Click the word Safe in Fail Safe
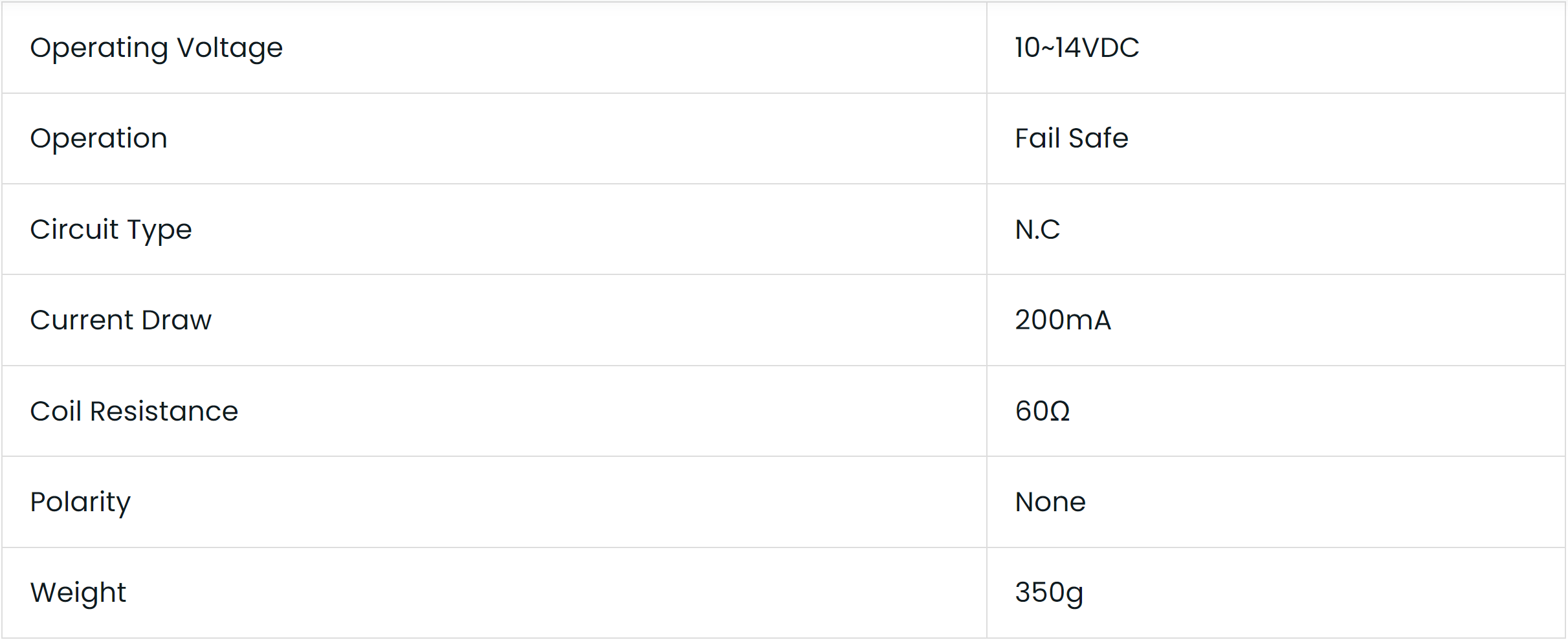Image resolution: width=1568 pixels, height=640 pixels. pos(1098,138)
